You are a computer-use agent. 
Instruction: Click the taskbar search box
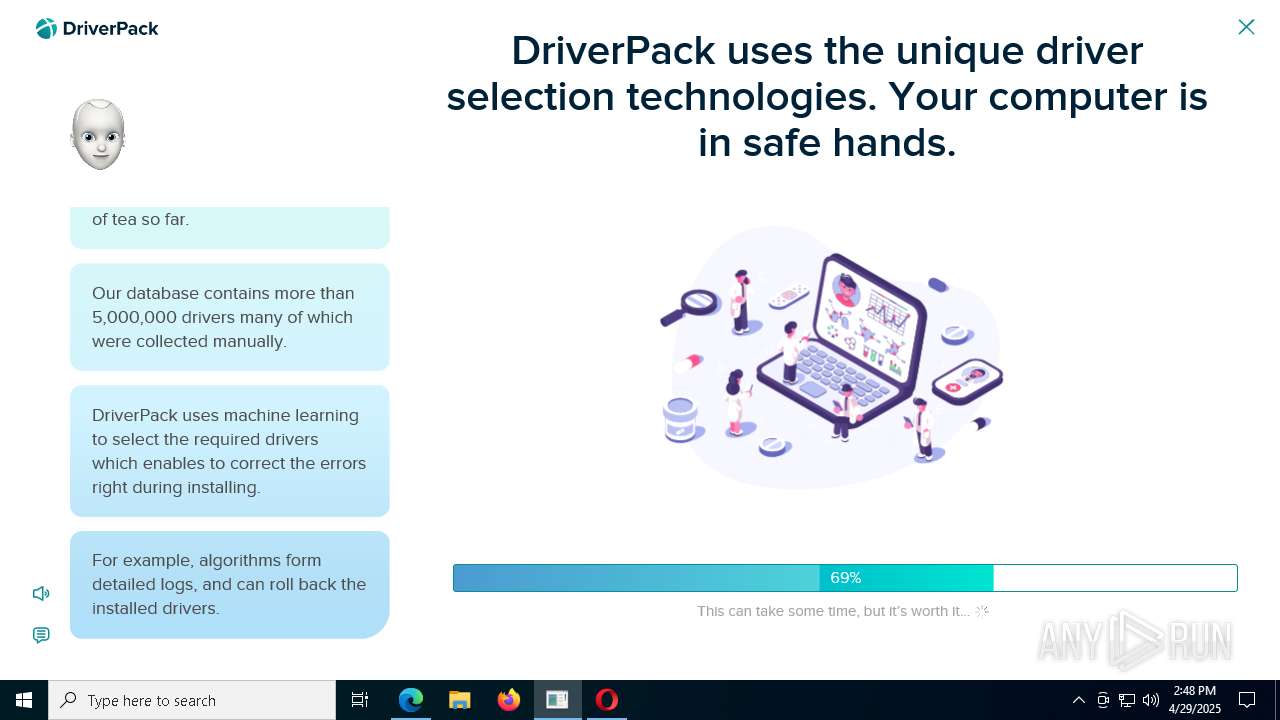pos(192,700)
